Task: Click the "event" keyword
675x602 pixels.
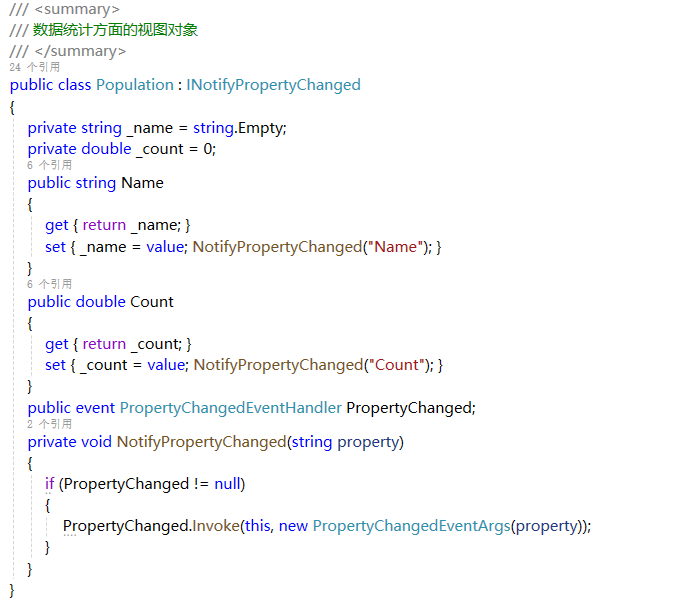Action: pos(95,408)
